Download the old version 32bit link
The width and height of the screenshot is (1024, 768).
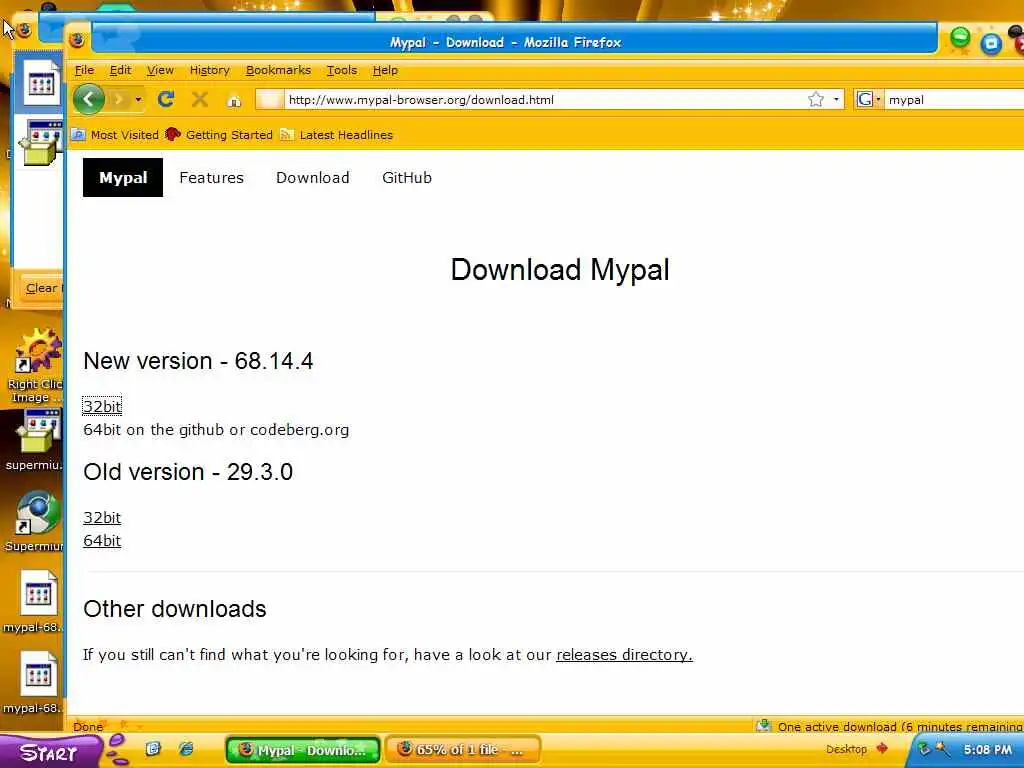coord(102,518)
